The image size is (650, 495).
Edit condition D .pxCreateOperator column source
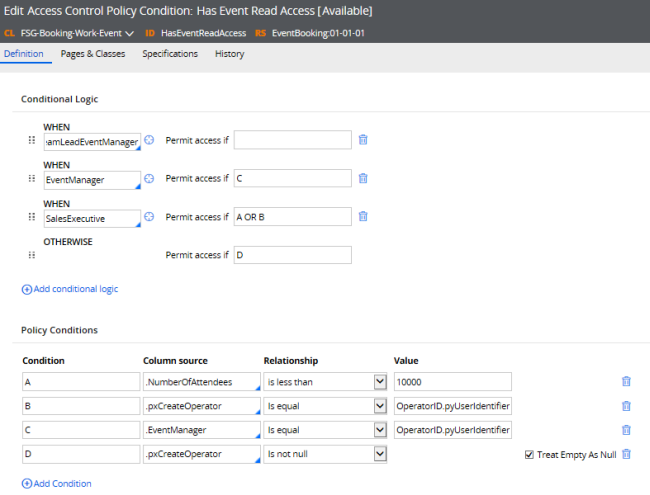click(x=201, y=454)
